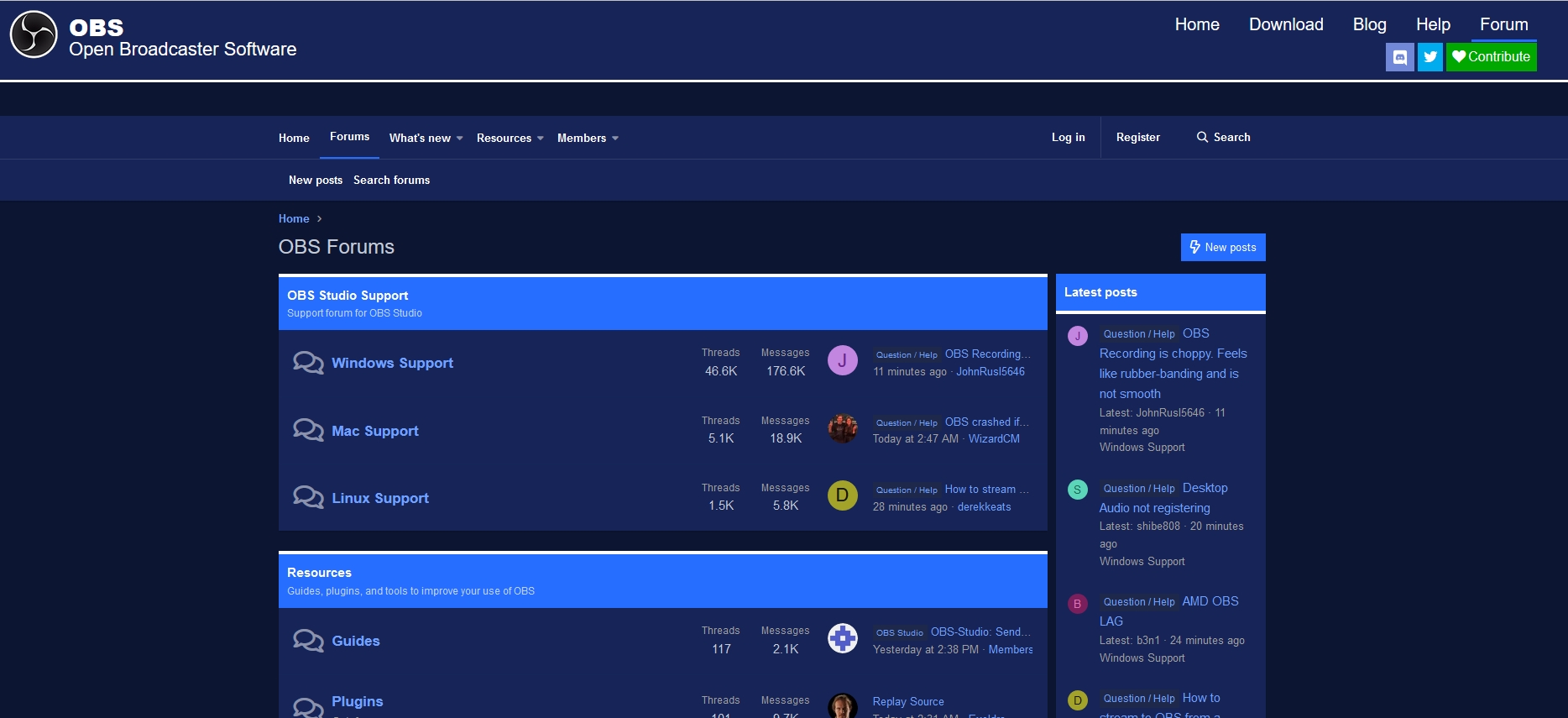Viewport: 1568px width, 718px height.
Task: Click the Windows Support forum bubble icon
Action: pyautogui.click(x=308, y=363)
